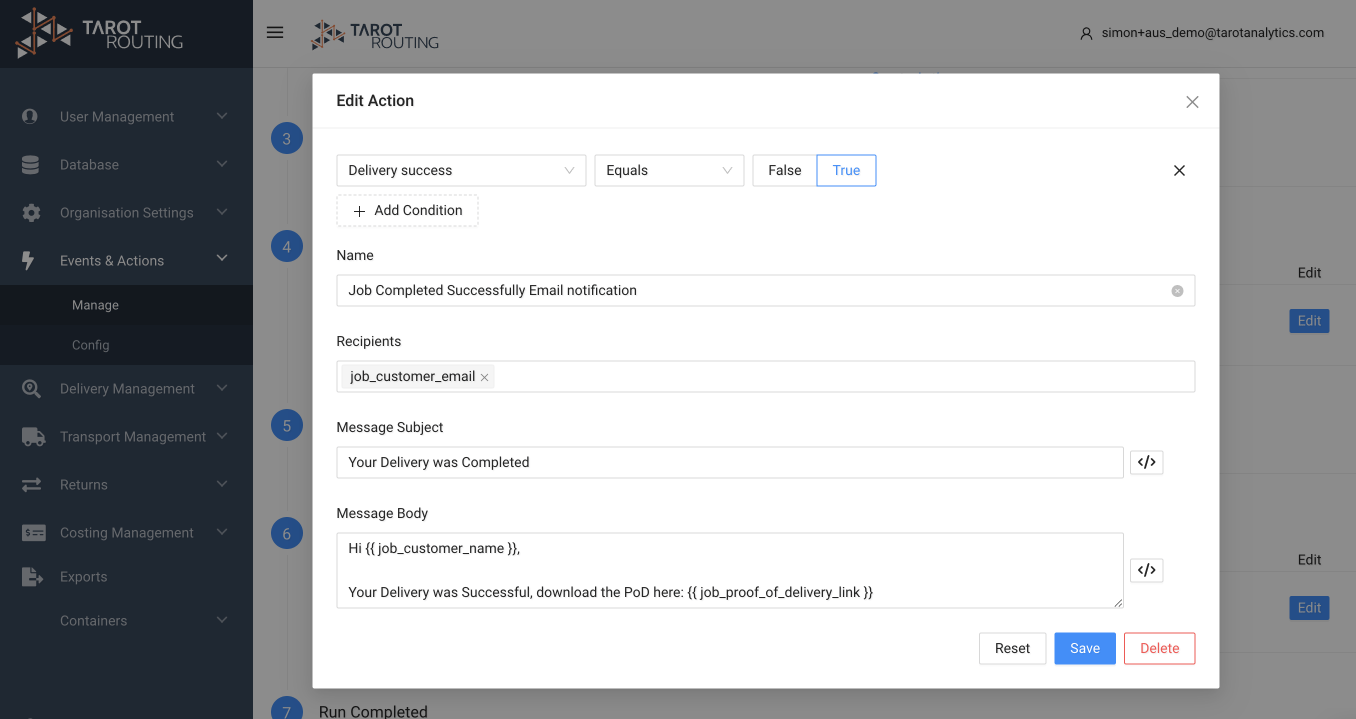Open code editor for Message Body

pos(1147,570)
